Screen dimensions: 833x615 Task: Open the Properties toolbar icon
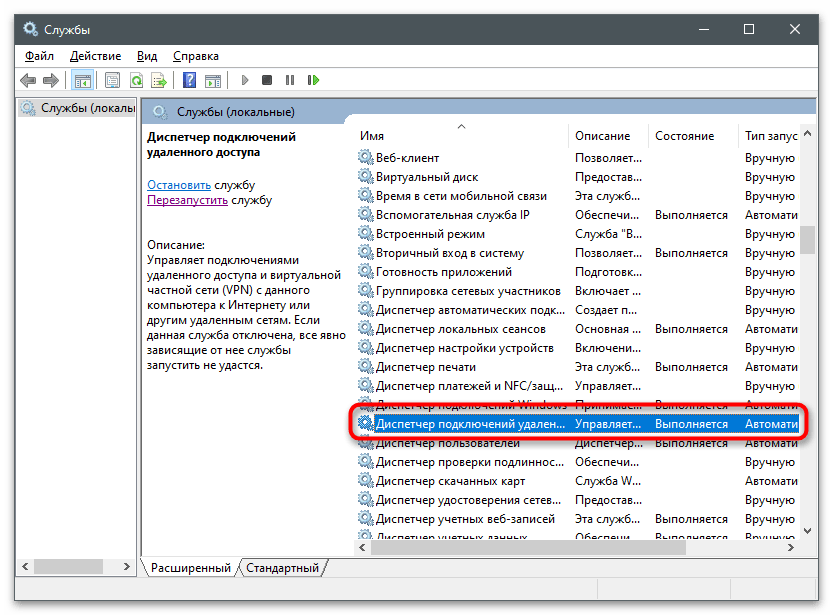(112, 80)
